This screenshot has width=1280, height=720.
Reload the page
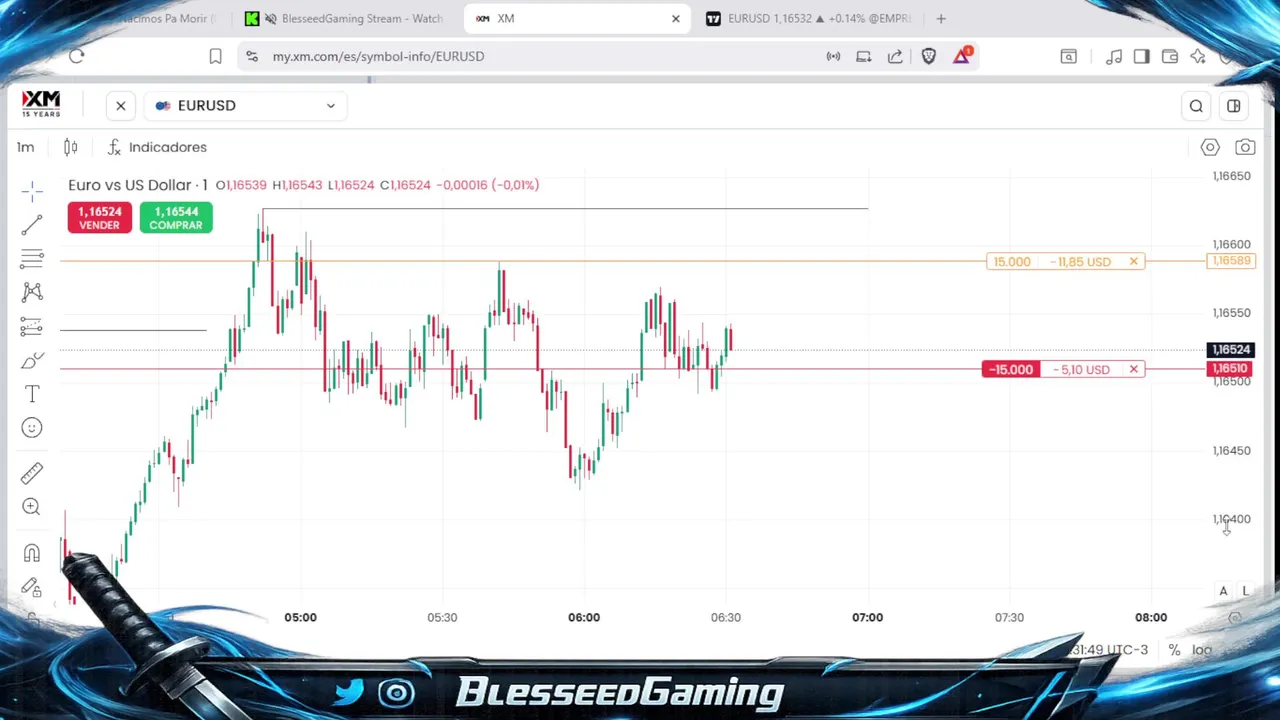point(77,56)
